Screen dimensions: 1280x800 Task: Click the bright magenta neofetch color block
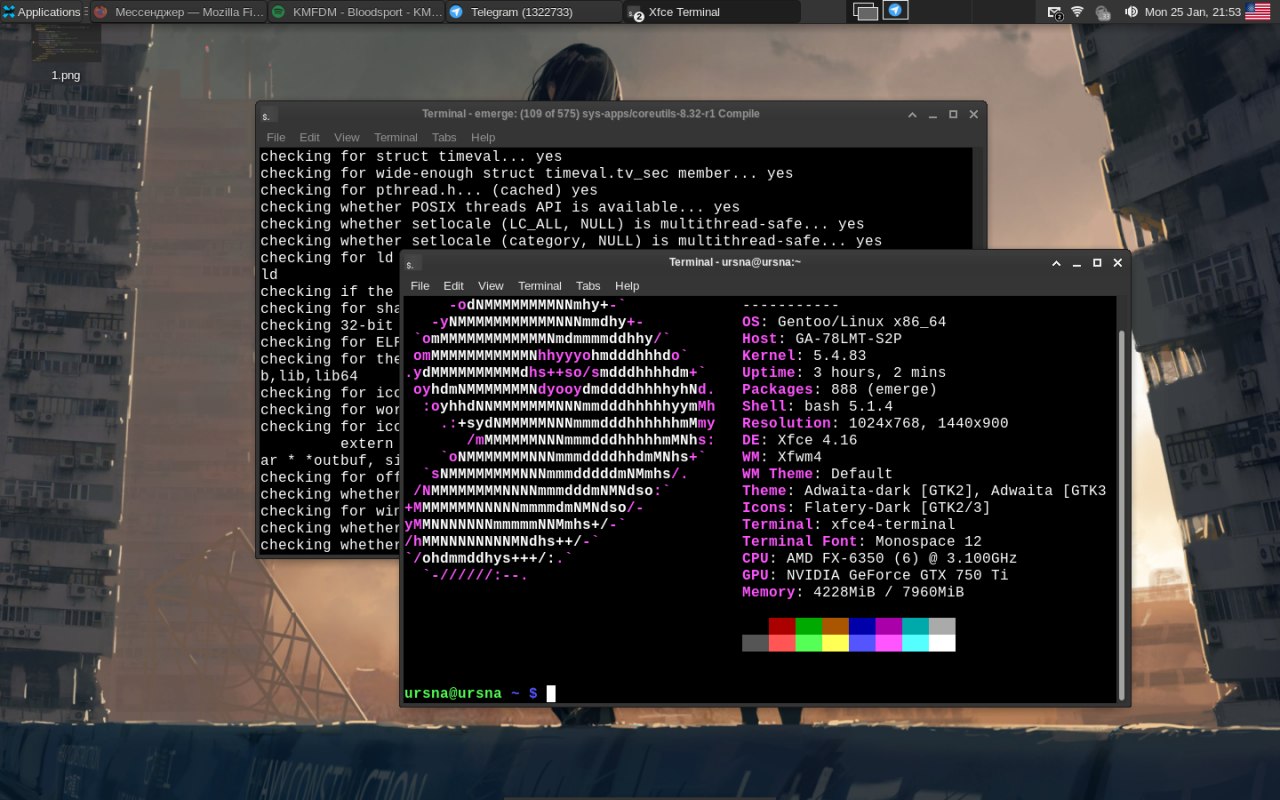tap(888, 643)
